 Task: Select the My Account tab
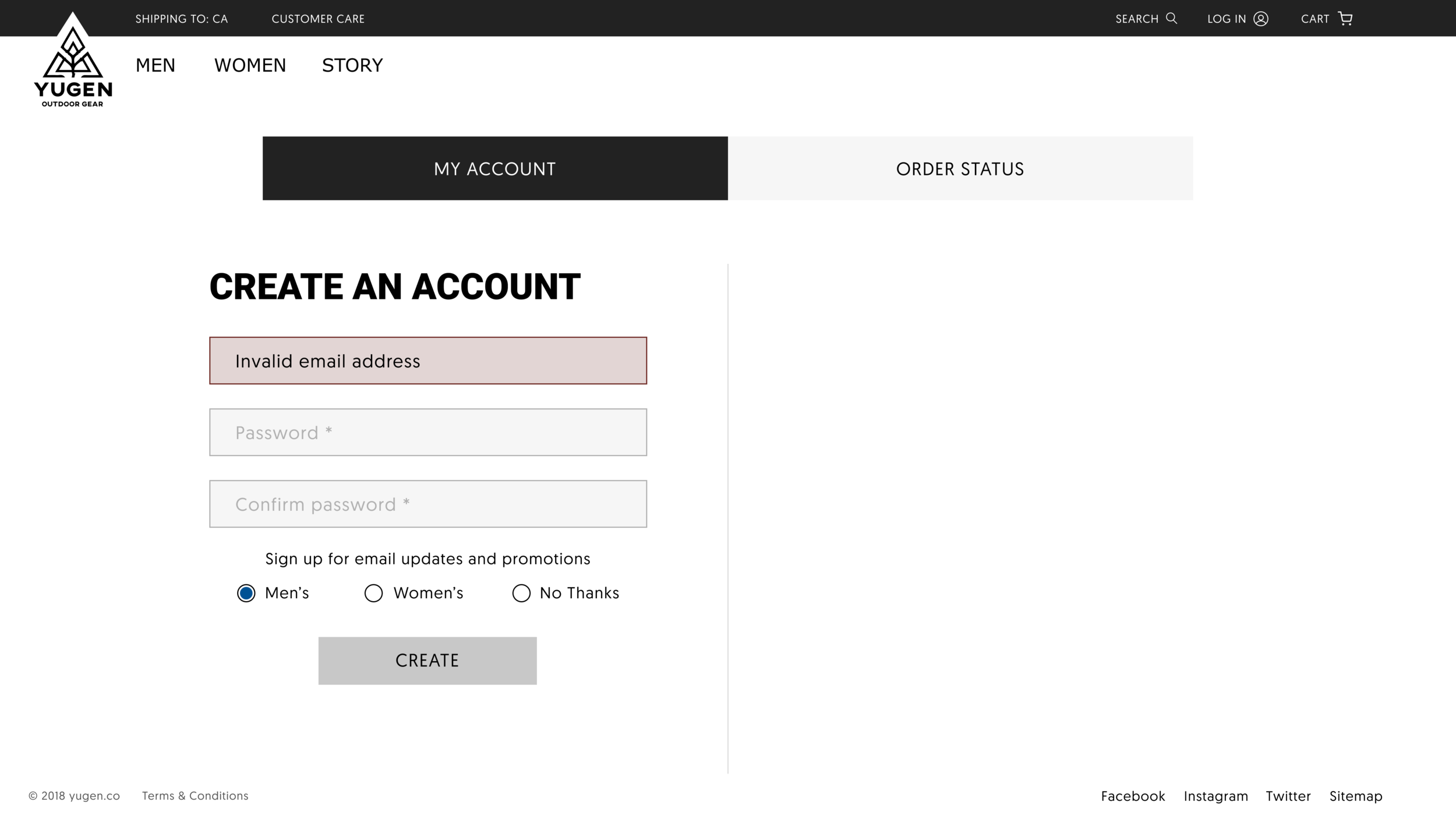(495, 168)
